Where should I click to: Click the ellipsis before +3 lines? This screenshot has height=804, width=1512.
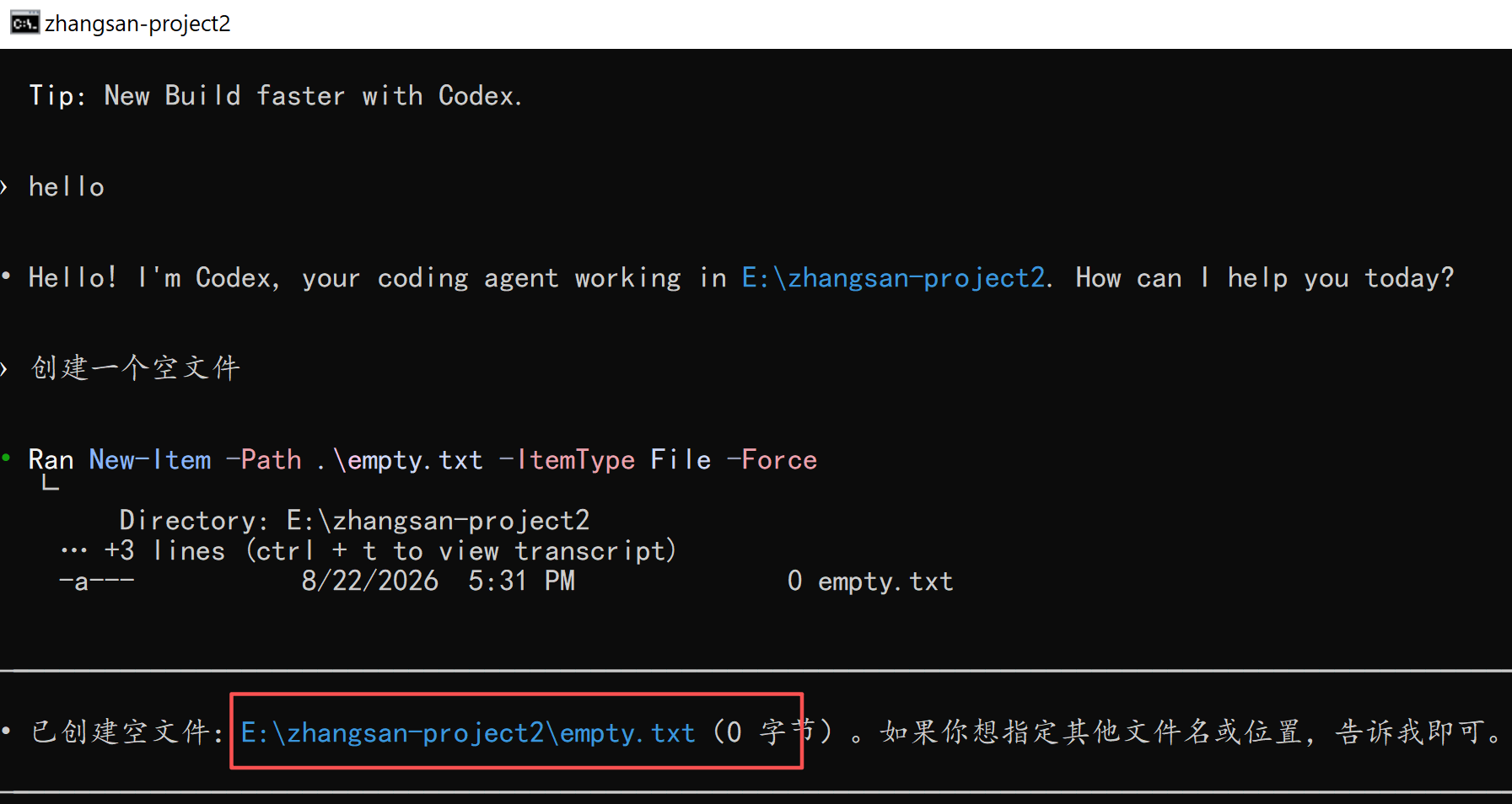pyautogui.click(x=74, y=551)
